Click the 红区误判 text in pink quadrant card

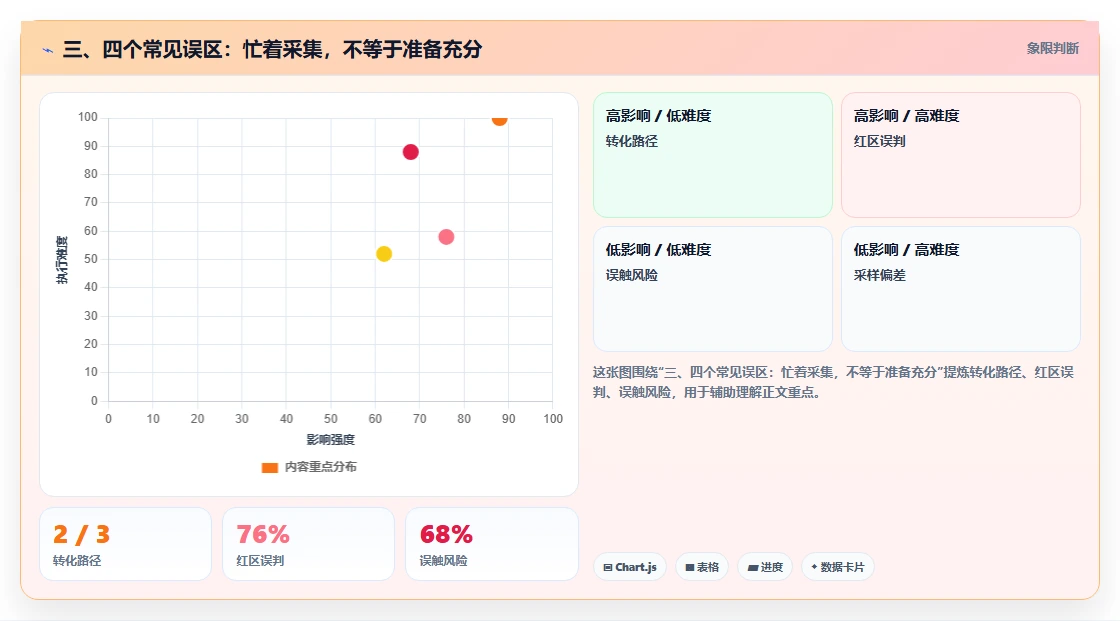879,141
